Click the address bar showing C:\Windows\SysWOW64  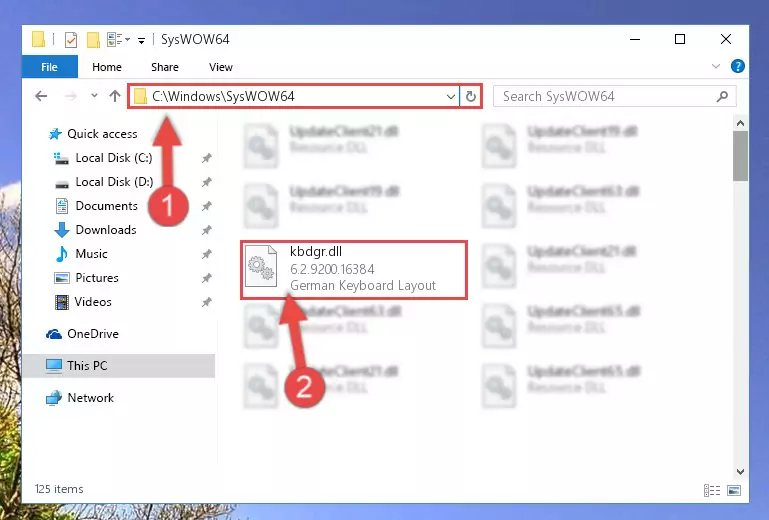coord(294,96)
